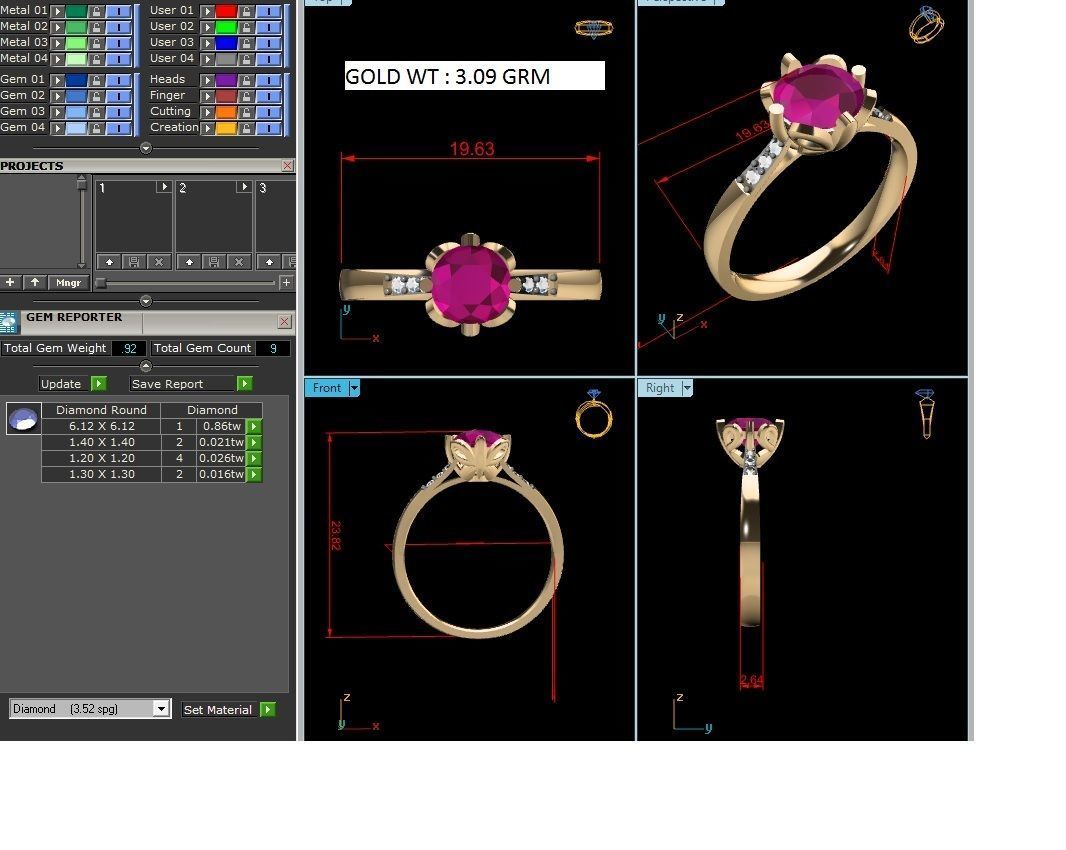The height and width of the screenshot is (850, 1066).
Task: Click the User 01 red color swatch
Action: click(226, 11)
